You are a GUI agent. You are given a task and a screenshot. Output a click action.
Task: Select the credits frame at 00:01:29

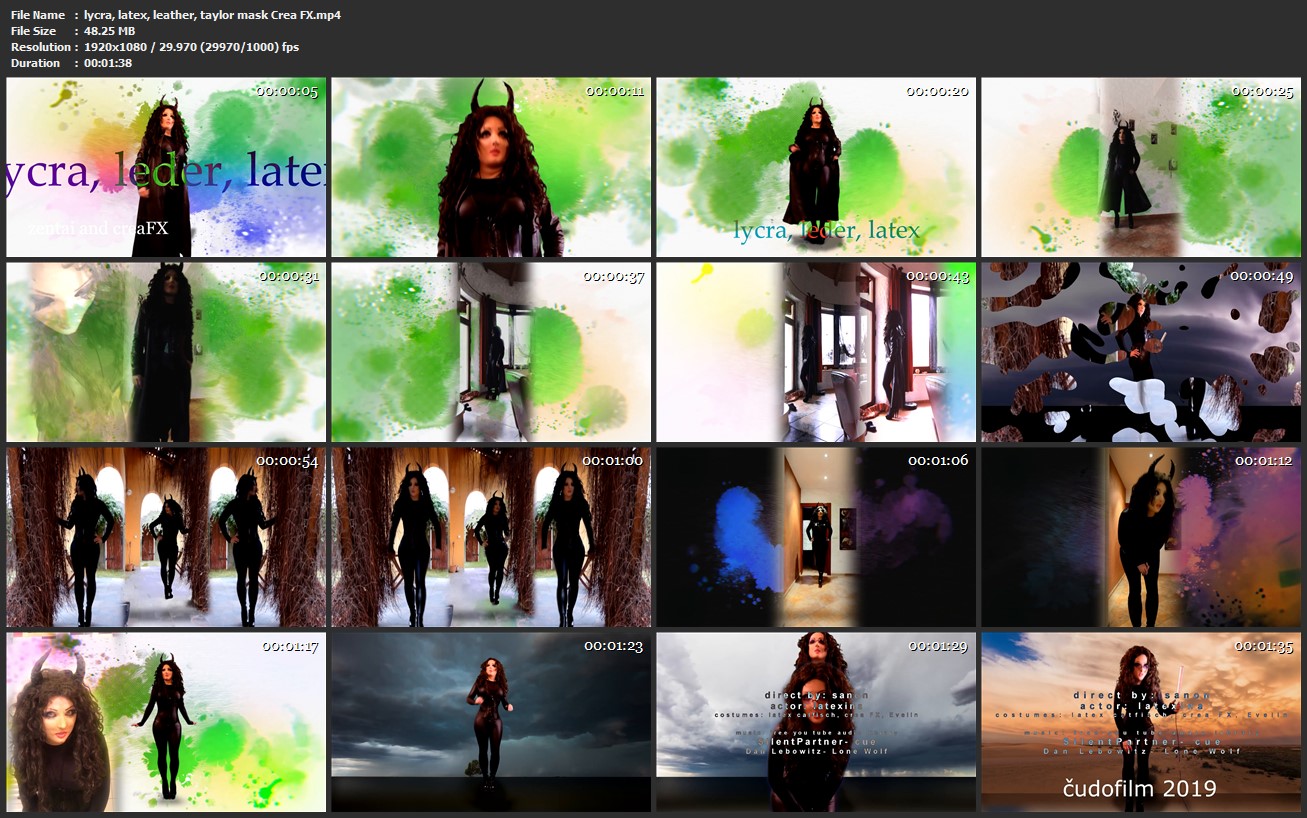pyautogui.click(x=816, y=722)
